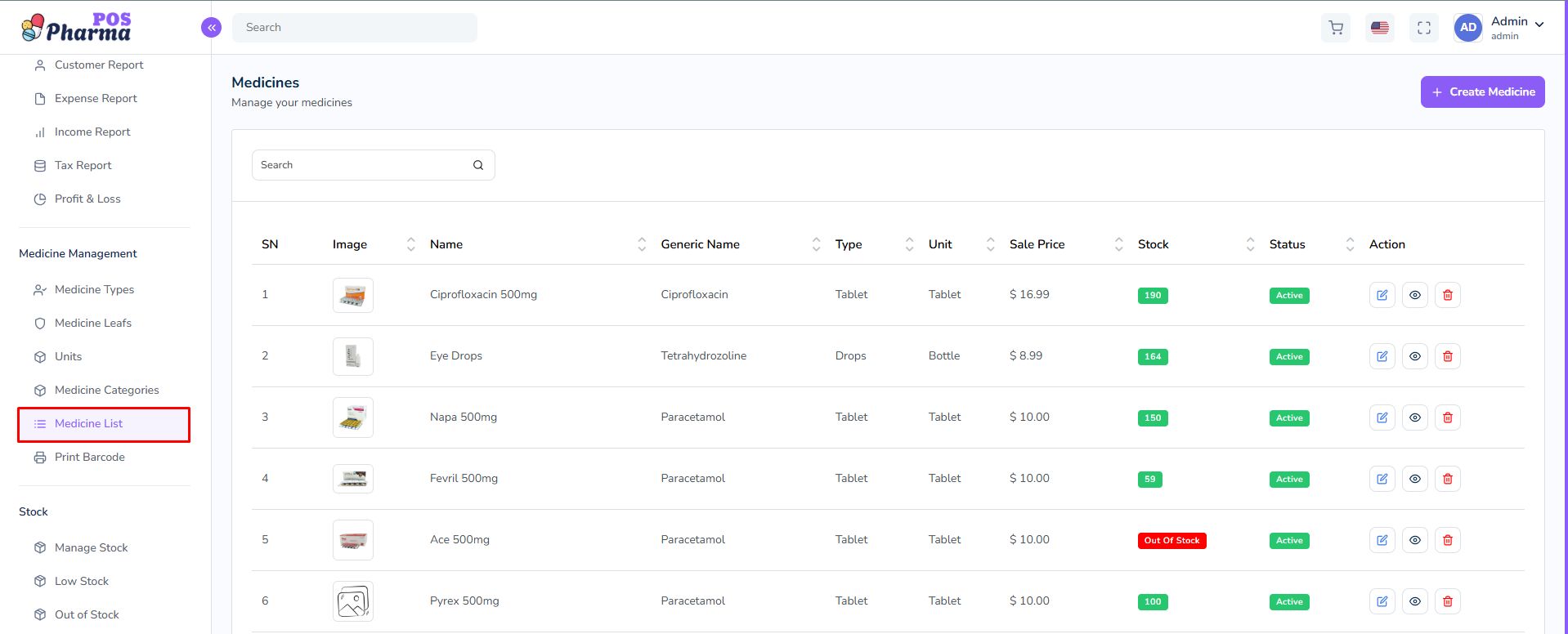Open Low Stock page link
The width and height of the screenshot is (1568, 634).
pyautogui.click(x=81, y=582)
